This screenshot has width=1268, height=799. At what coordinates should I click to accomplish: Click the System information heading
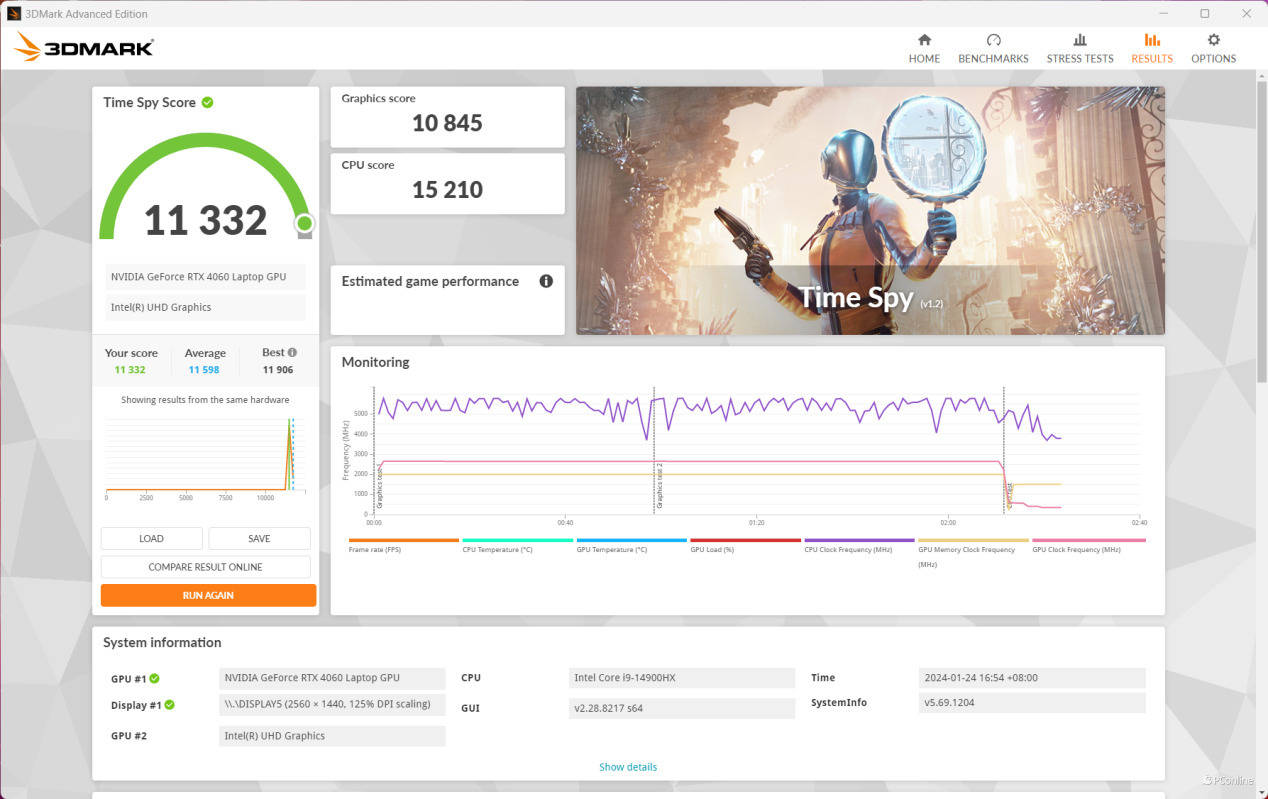162,642
